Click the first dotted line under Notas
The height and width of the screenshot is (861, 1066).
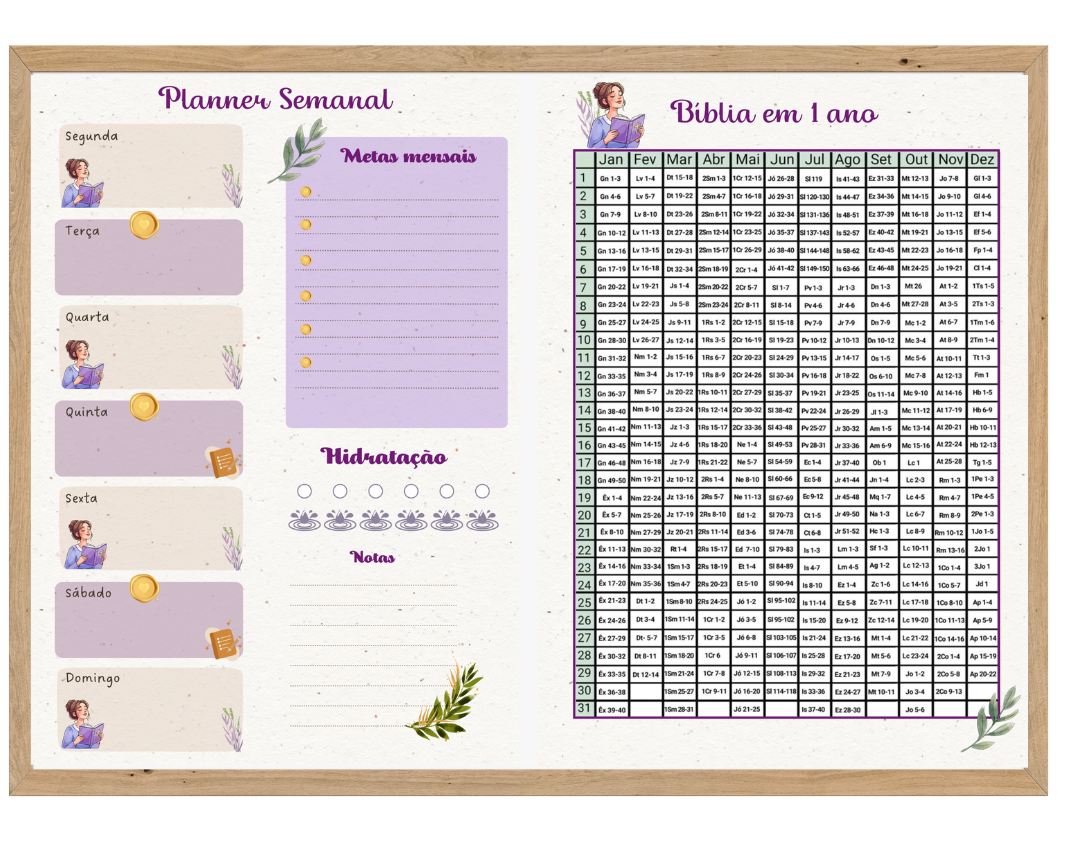coord(372,585)
